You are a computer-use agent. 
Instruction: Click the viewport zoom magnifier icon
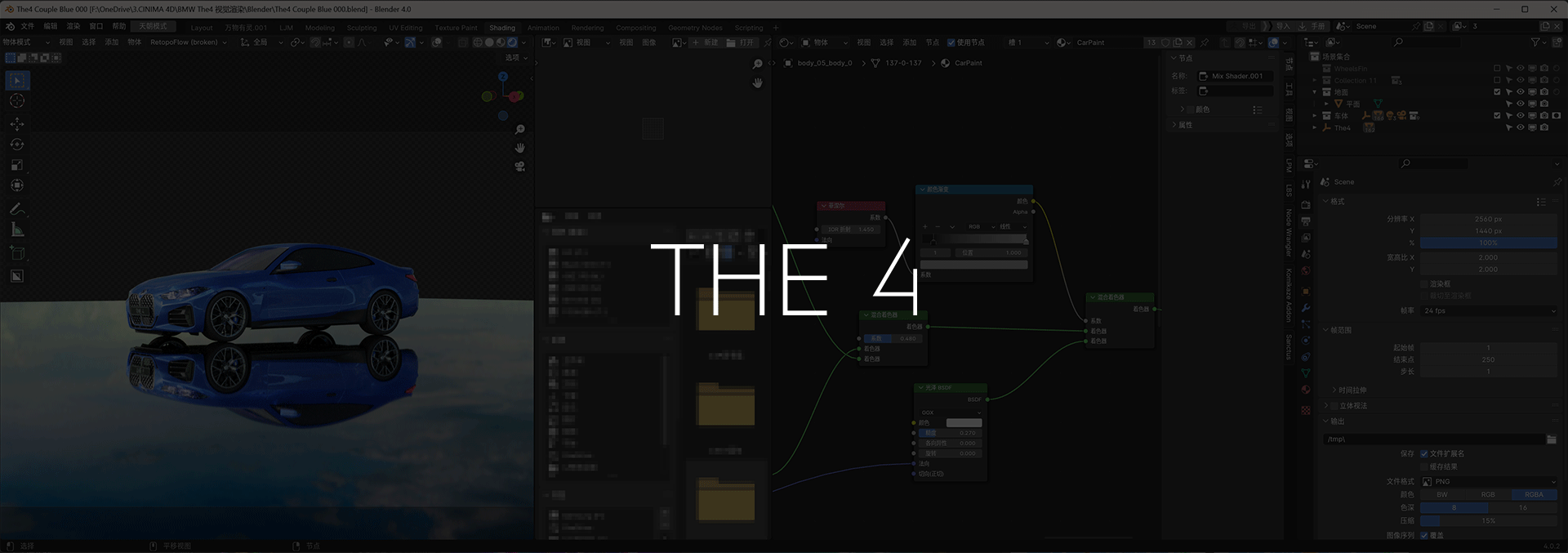(x=519, y=130)
